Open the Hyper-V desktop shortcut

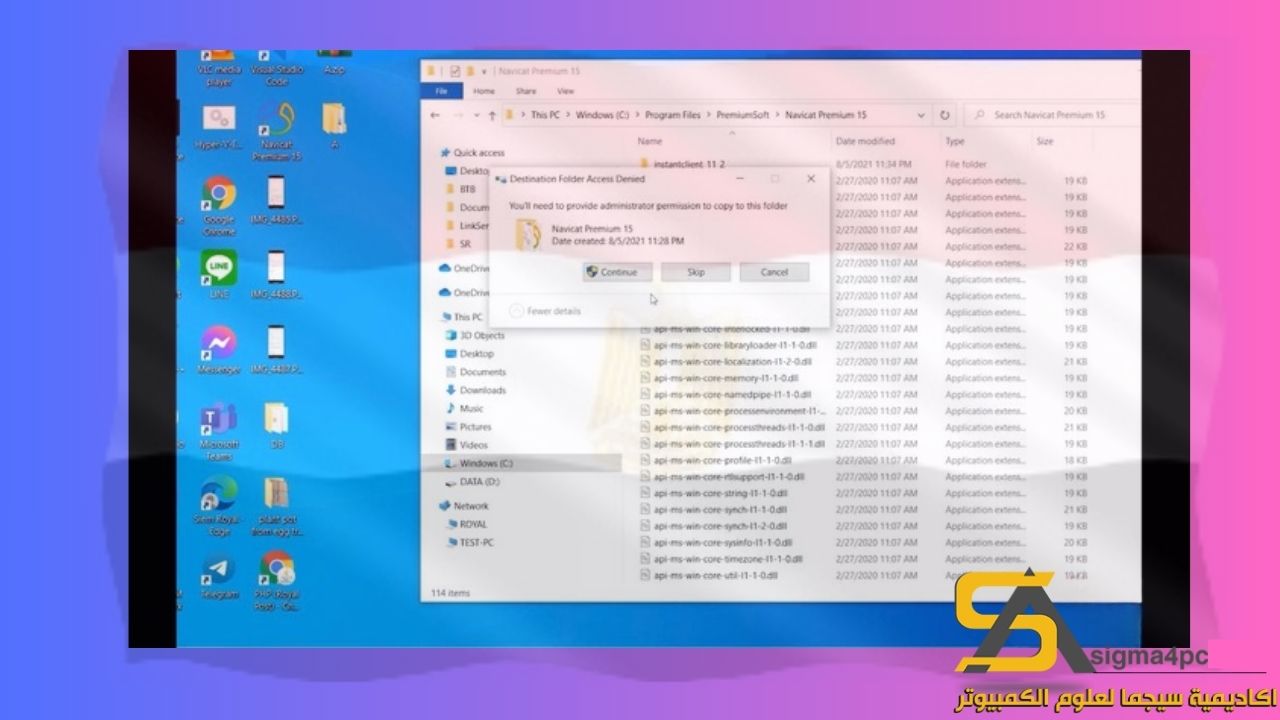pos(219,127)
